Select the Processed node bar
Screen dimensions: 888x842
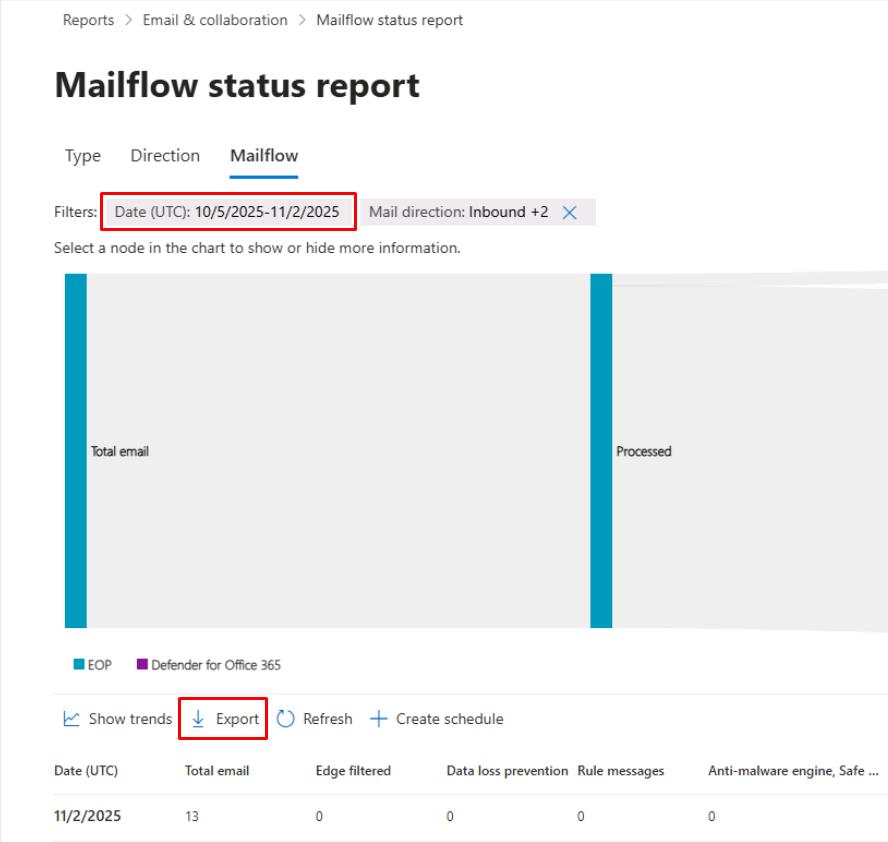click(601, 451)
